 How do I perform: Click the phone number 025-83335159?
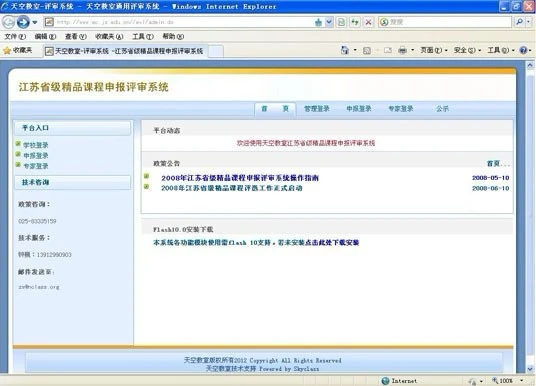37,221
